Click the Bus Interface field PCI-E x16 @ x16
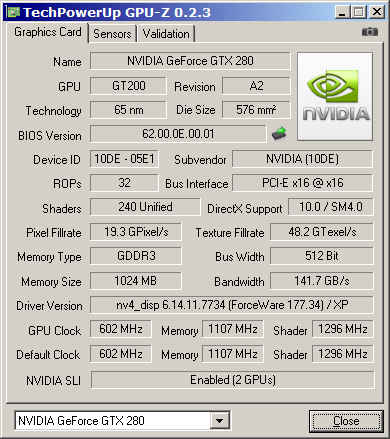390x439 pixels. click(x=302, y=183)
